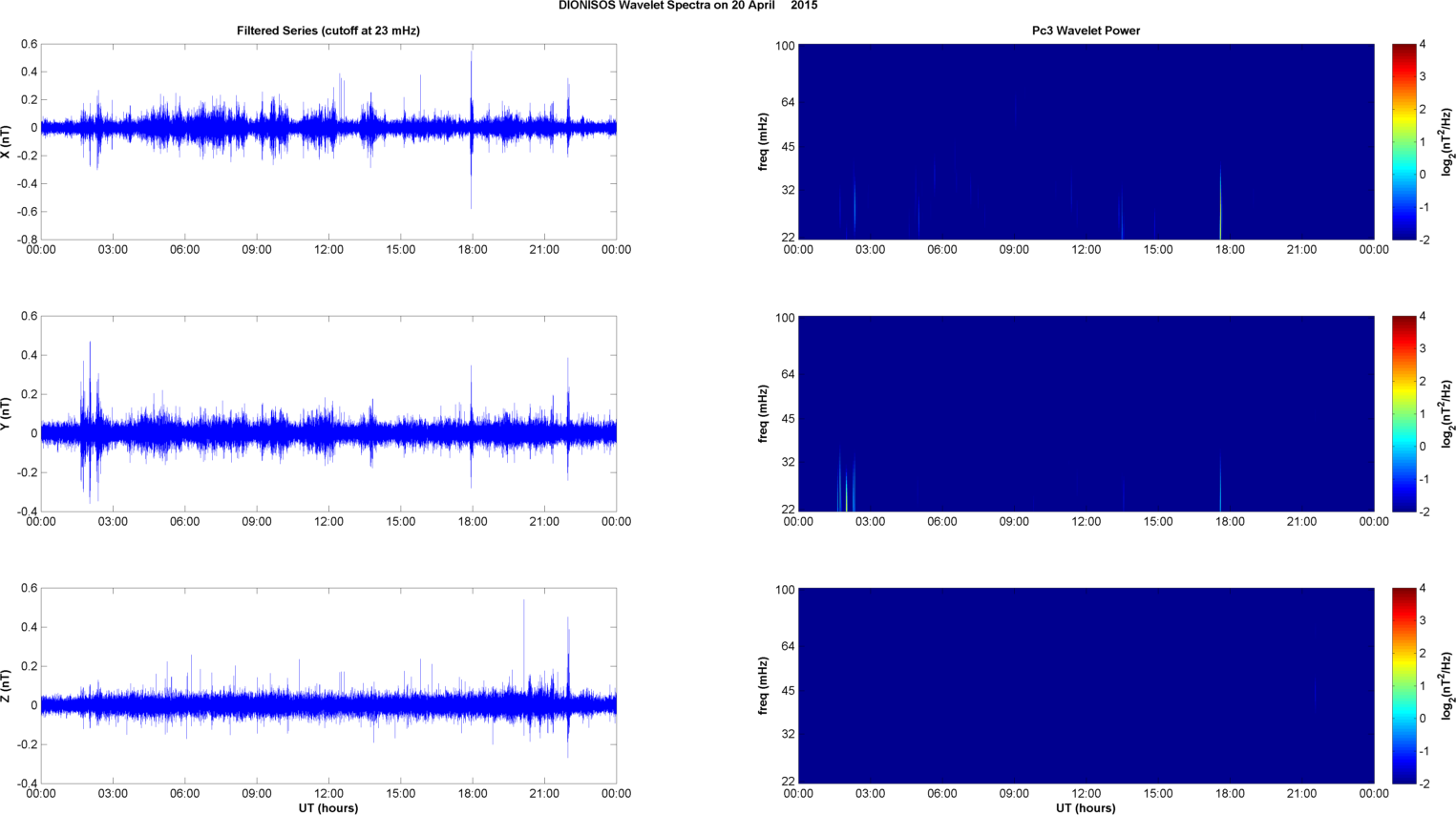
Task: Click log2(nT²/Hz) label of Y colorbar
Action: coord(1447,413)
